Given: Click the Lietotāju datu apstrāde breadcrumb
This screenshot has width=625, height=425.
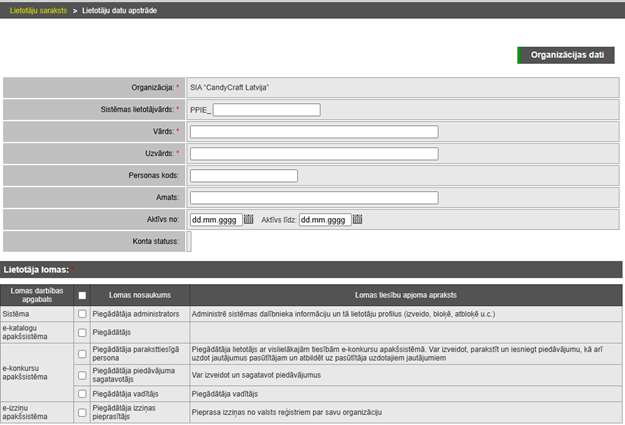Looking at the screenshot, I should point(126,9).
